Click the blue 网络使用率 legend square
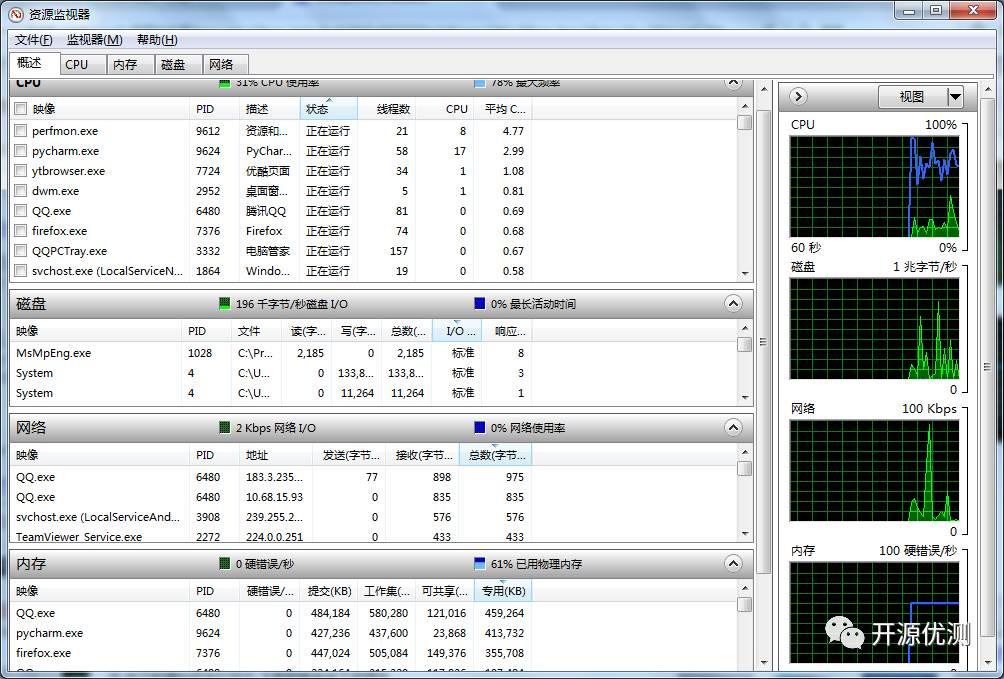 tap(480, 427)
